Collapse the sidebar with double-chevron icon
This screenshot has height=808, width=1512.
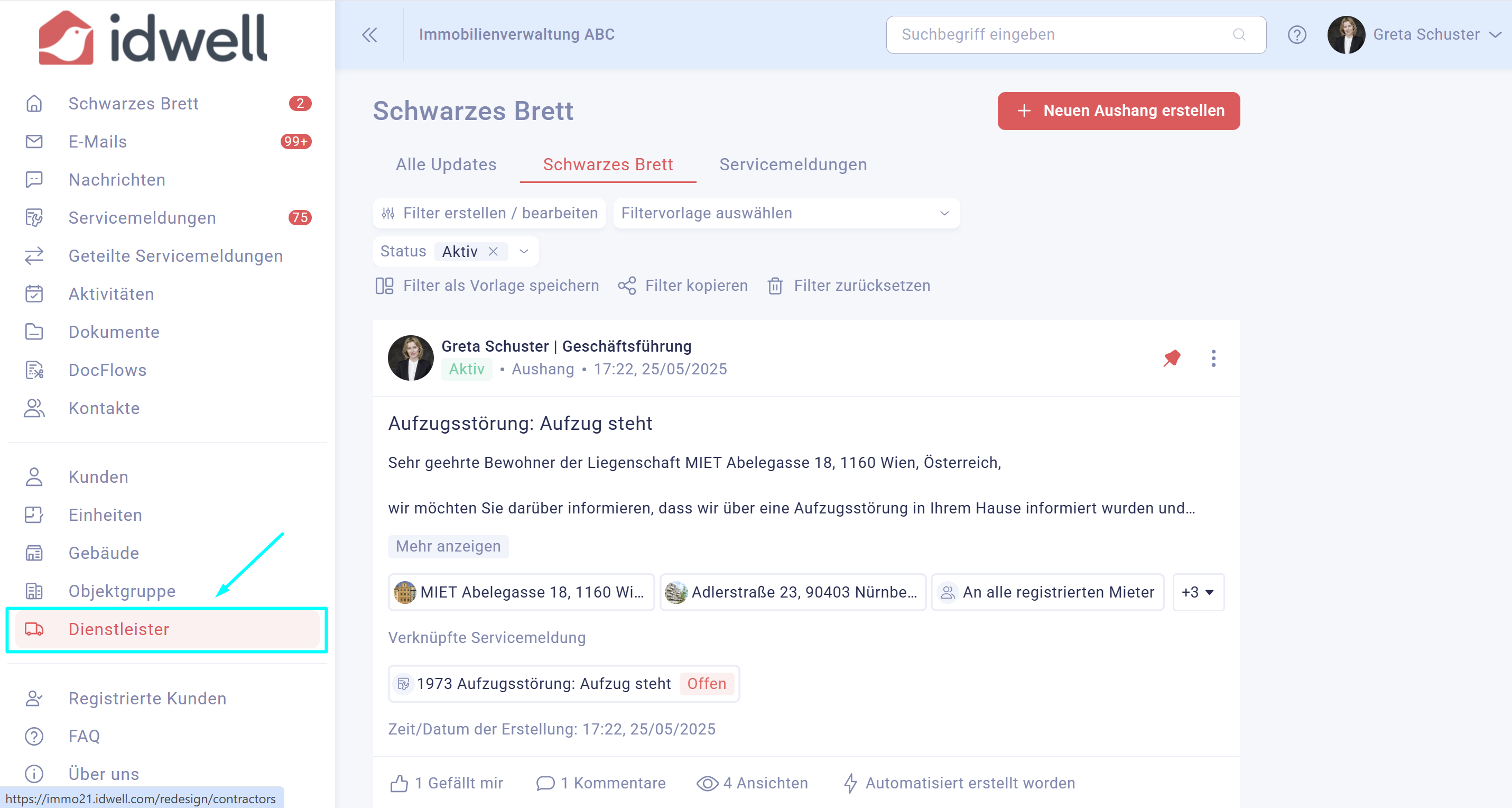coord(369,35)
